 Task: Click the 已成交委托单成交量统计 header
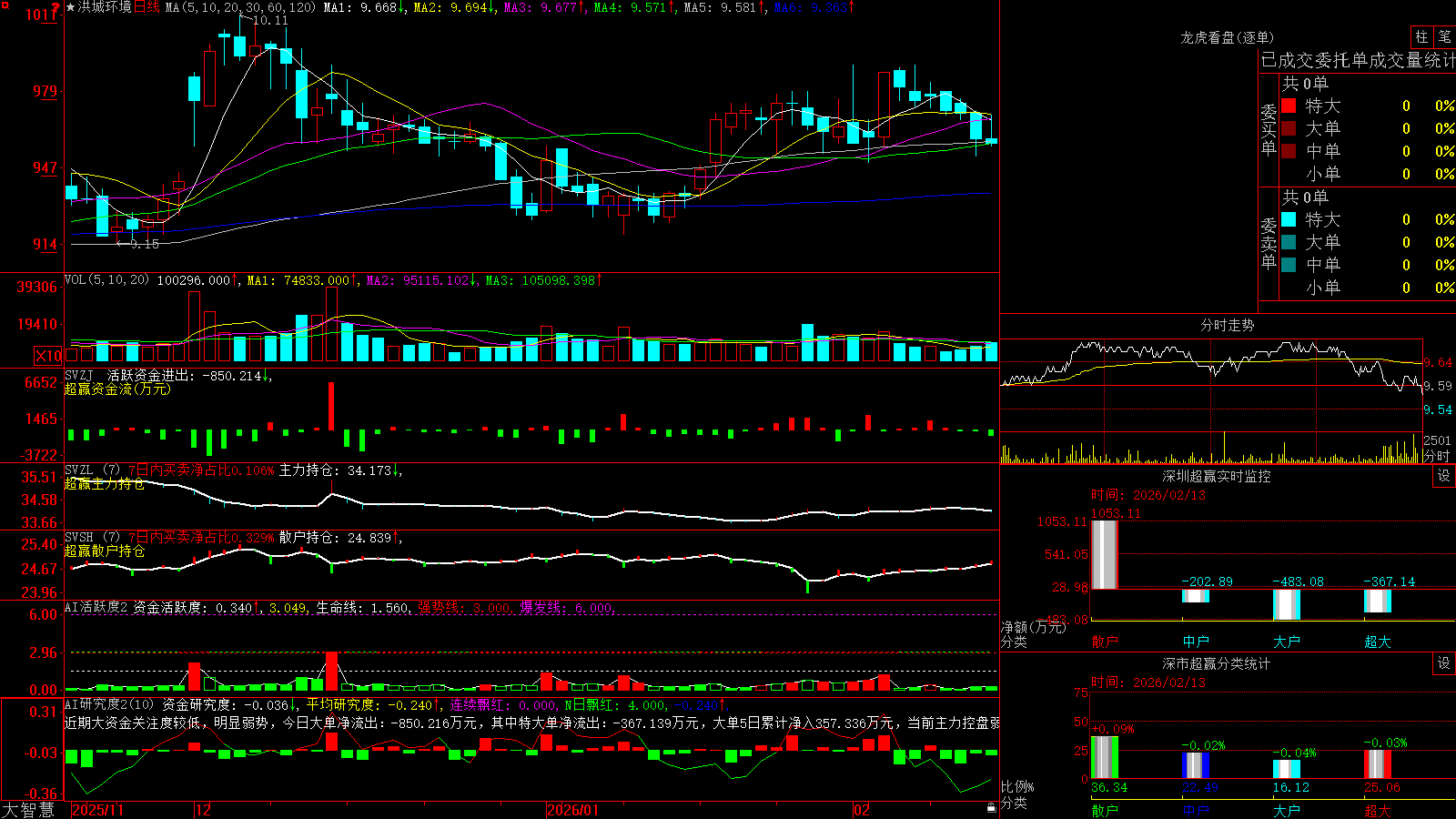(1358, 60)
